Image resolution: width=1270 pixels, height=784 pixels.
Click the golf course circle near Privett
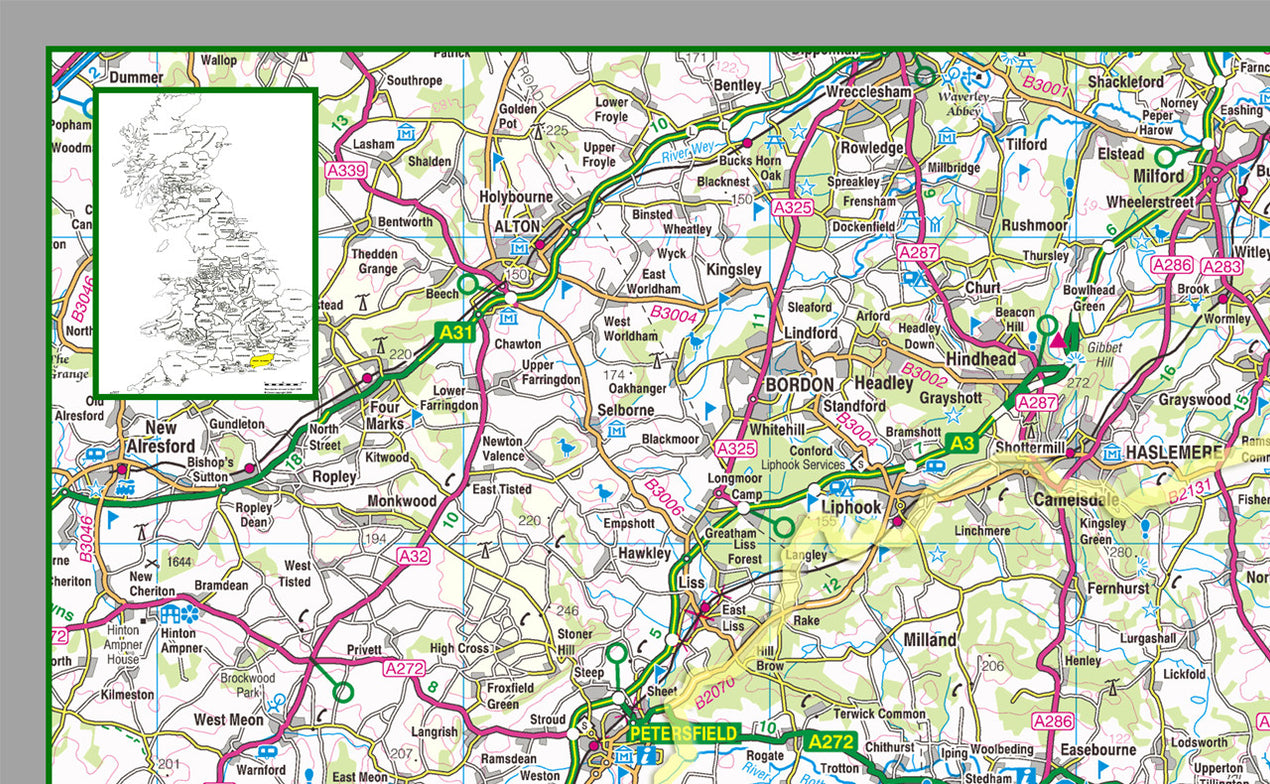coord(343,691)
